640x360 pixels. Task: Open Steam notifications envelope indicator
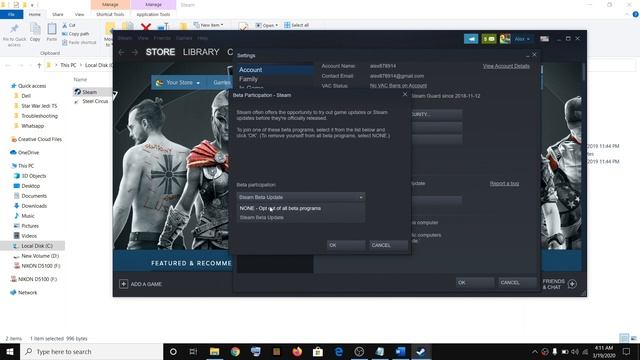(489, 39)
